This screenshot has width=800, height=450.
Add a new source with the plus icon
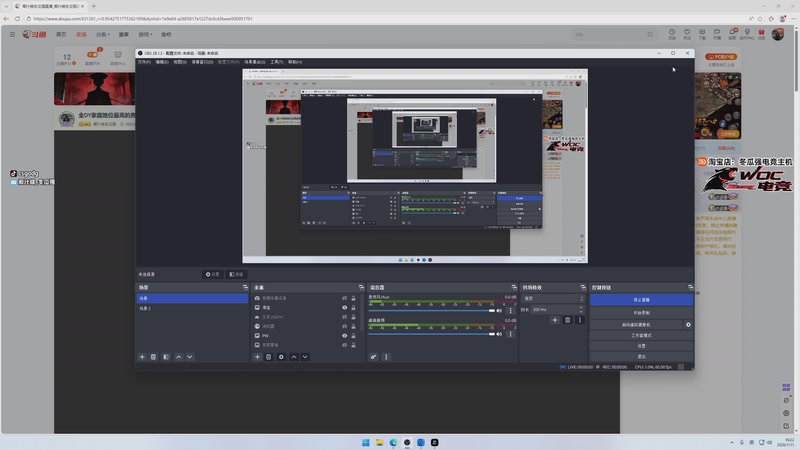(257, 357)
